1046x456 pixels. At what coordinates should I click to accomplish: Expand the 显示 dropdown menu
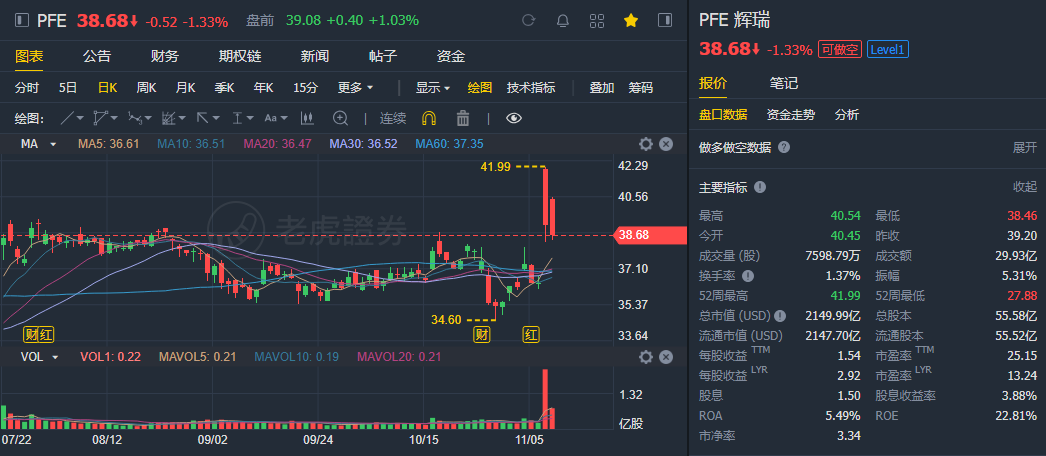tap(433, 87)
